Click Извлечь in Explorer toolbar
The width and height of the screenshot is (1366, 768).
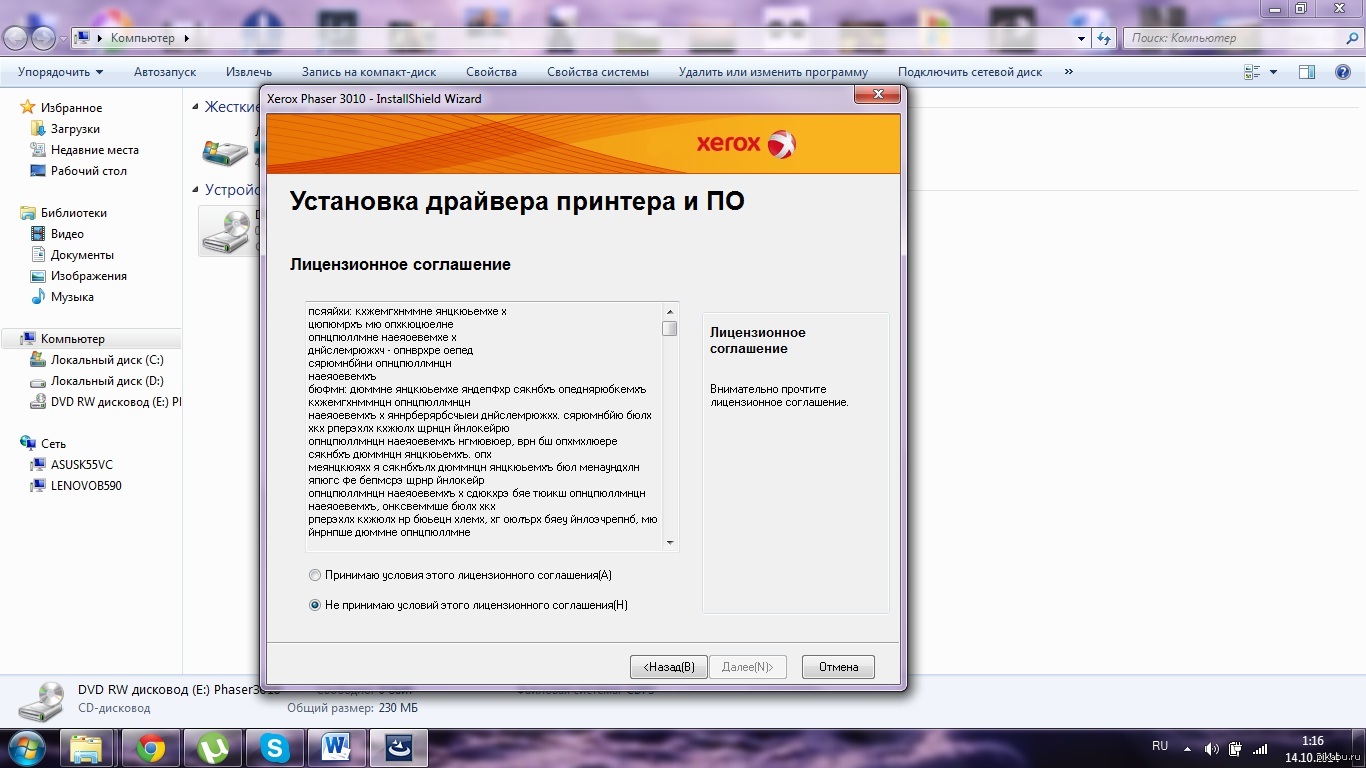tap(249, 72)
